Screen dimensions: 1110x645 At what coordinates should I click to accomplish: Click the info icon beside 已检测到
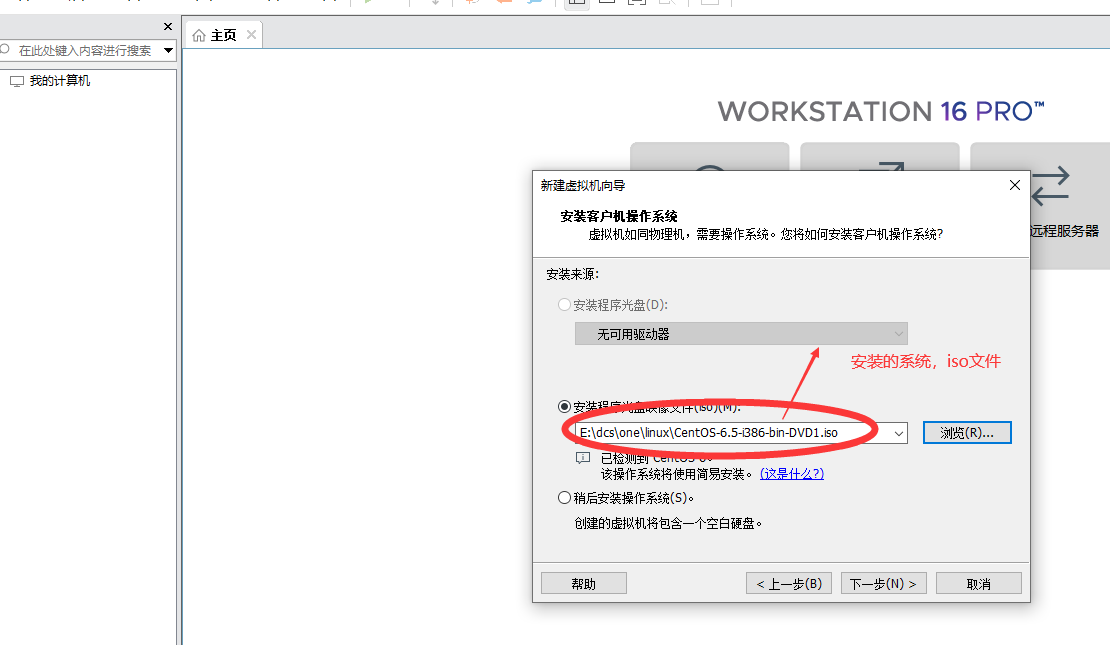(x=583, y=458)
